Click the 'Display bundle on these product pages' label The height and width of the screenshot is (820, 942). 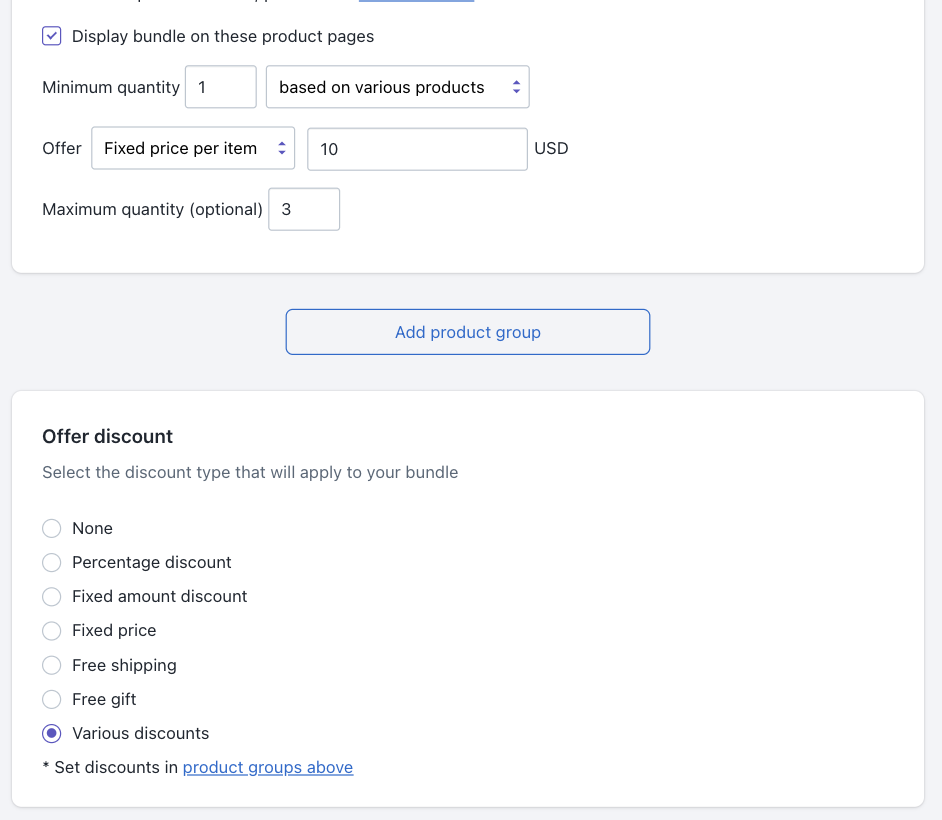pos(223,37)
